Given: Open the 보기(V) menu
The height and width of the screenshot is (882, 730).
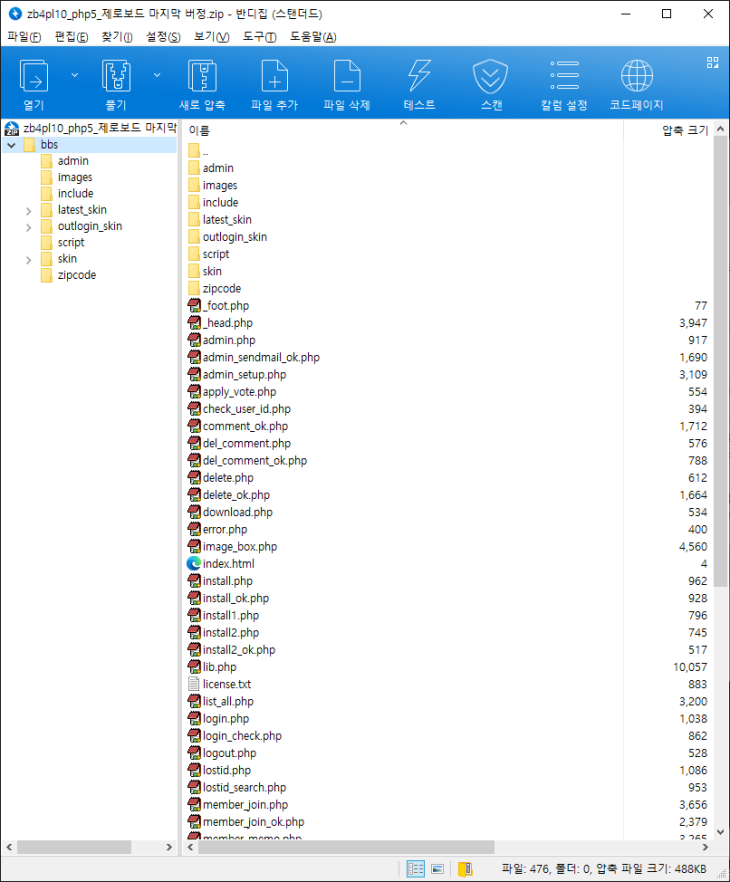Looking at the screenshot, I should (211, 37).
